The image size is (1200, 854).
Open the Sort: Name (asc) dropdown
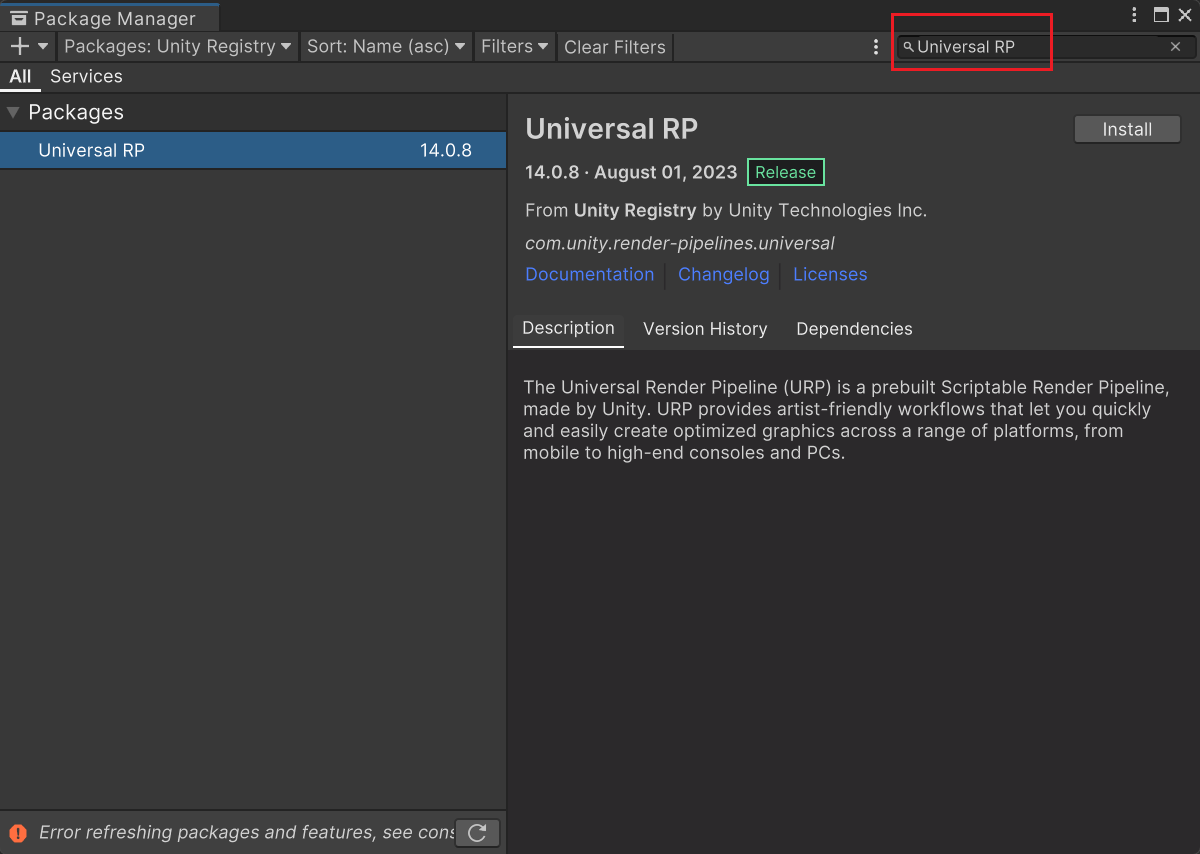tap(386, 47)
